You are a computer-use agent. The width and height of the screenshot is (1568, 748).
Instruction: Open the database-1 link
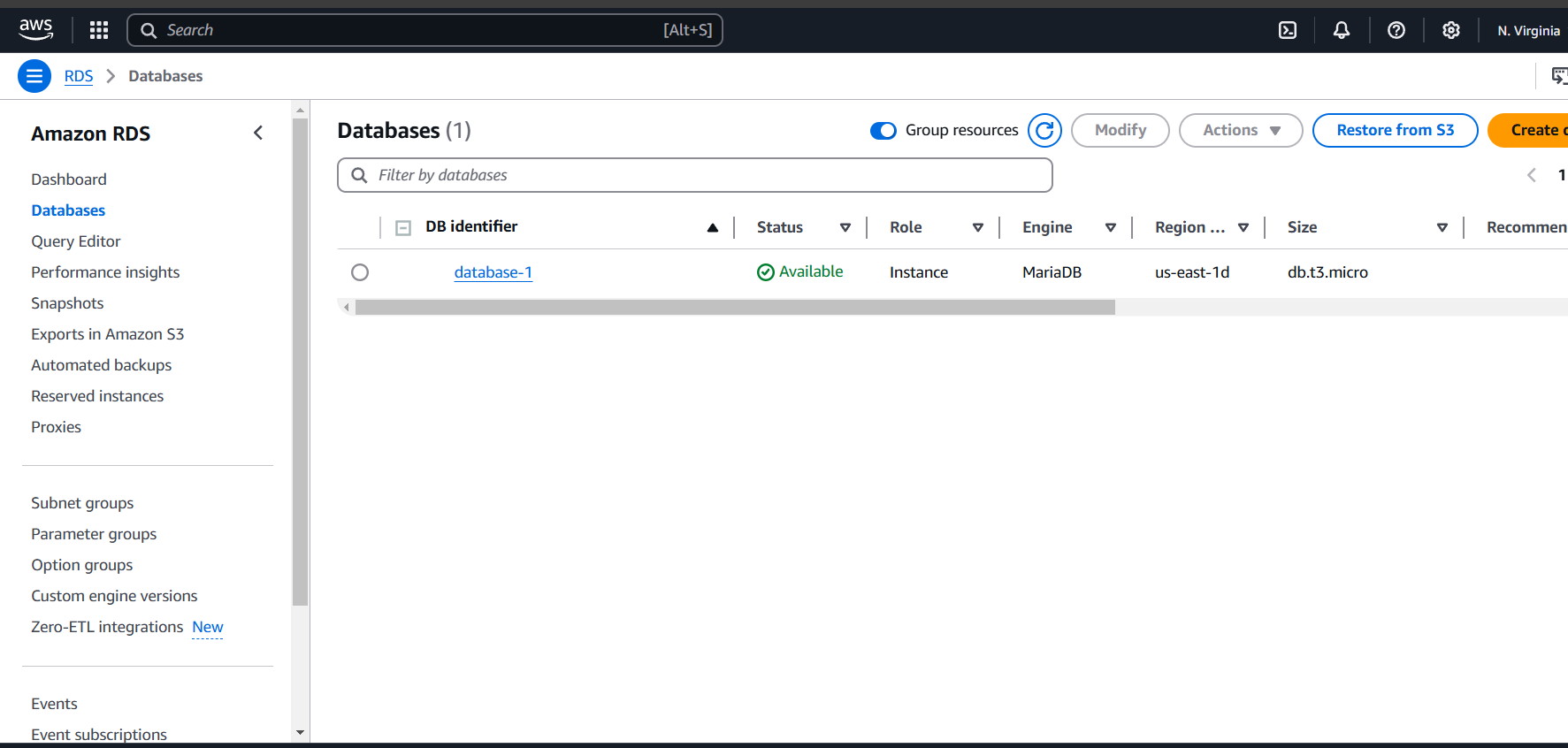[493, 272]
